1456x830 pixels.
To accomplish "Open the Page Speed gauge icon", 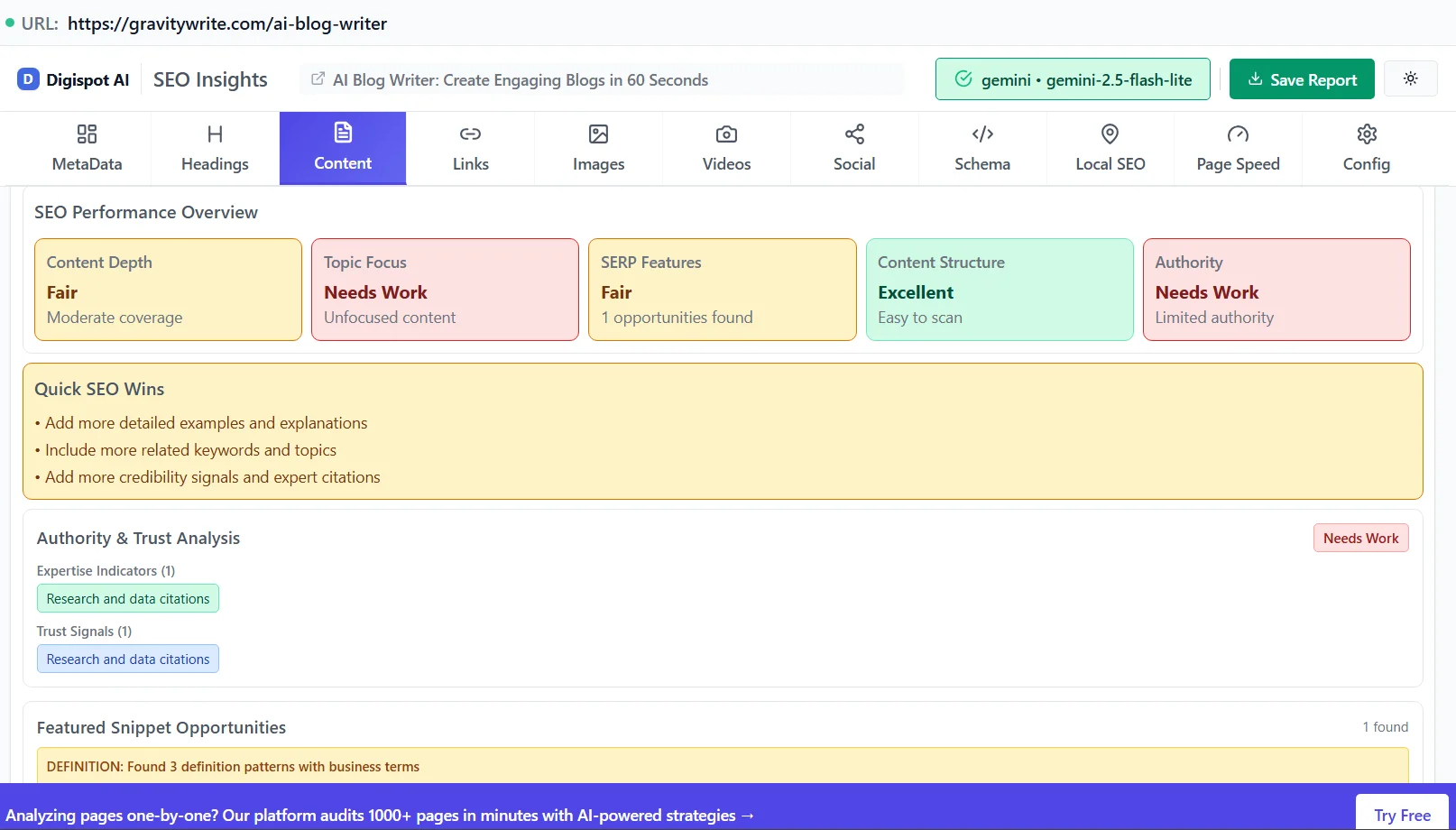I will [x=1238, y=134].
